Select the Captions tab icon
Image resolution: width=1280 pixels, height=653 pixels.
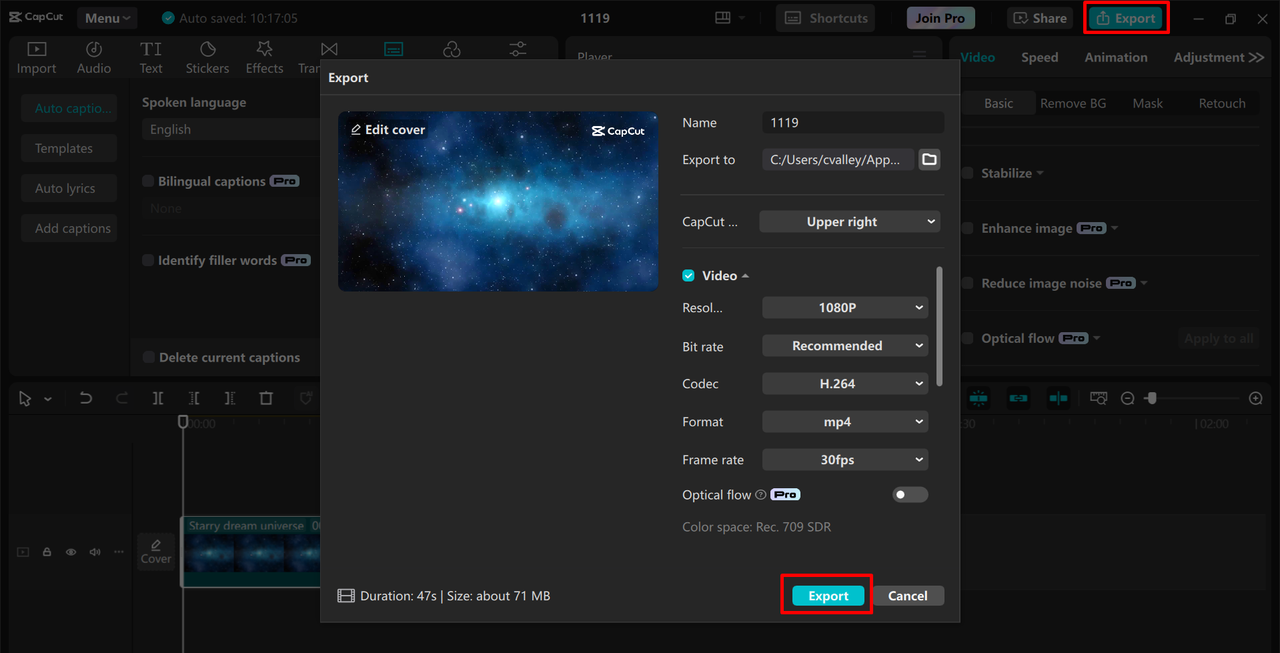(x=394, y=49)
